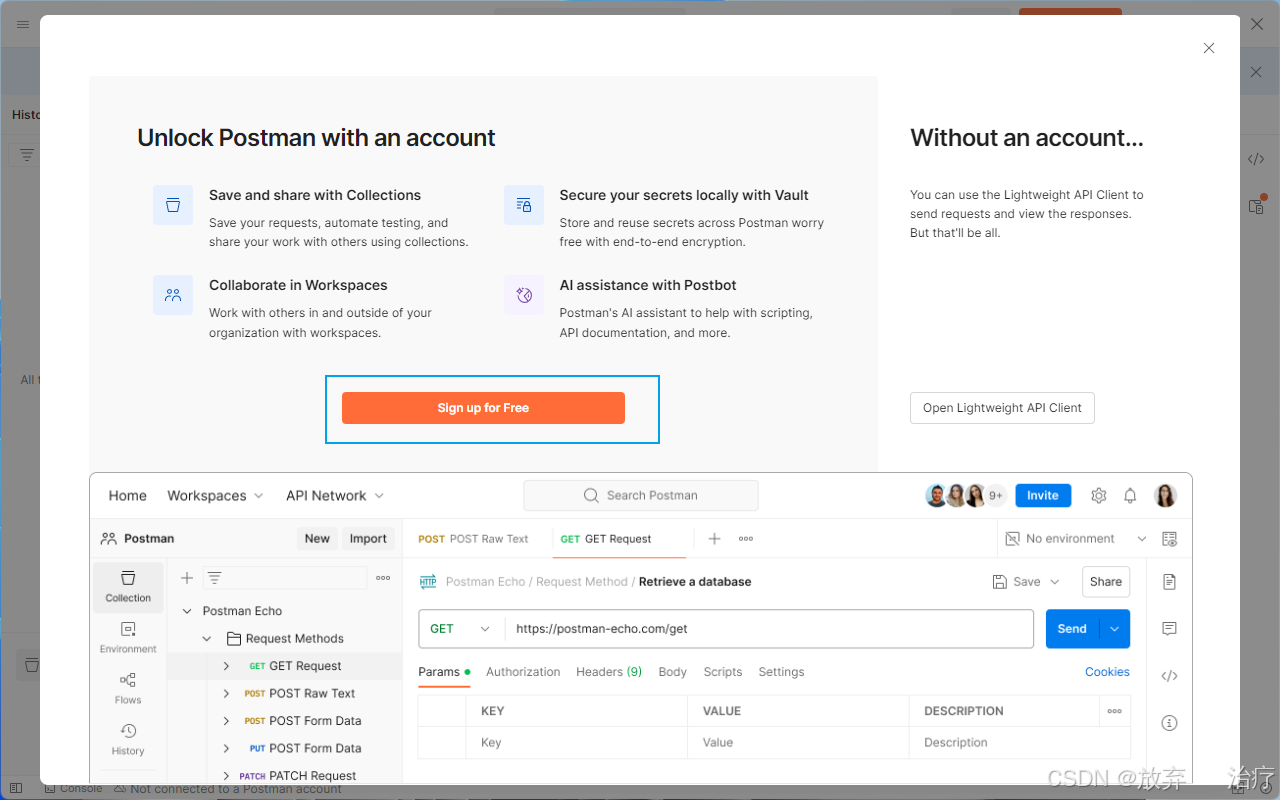Click the notification bell in the preview header

coord(1130,495)
